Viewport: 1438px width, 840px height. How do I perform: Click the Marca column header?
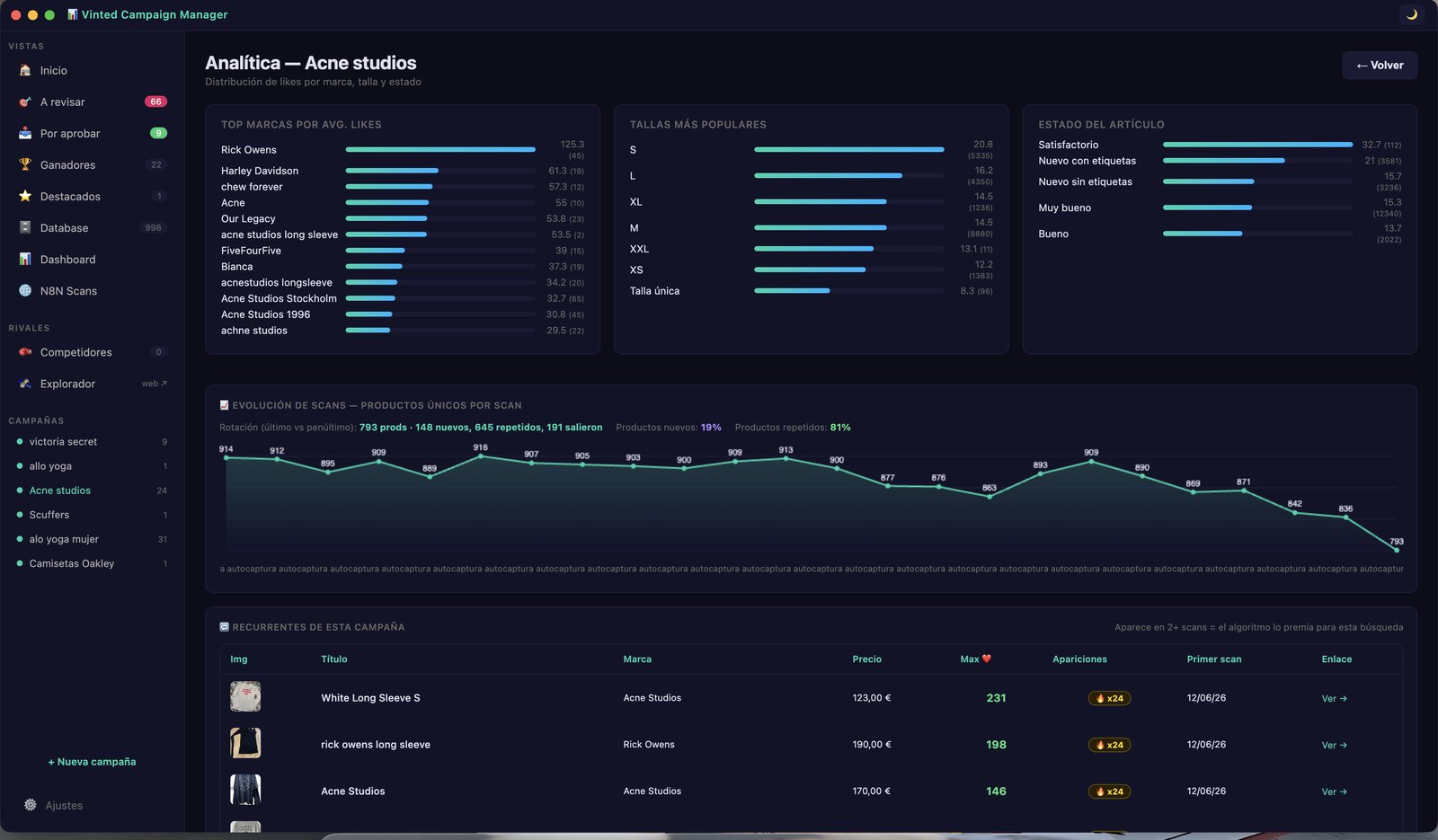tap(637, 659)
